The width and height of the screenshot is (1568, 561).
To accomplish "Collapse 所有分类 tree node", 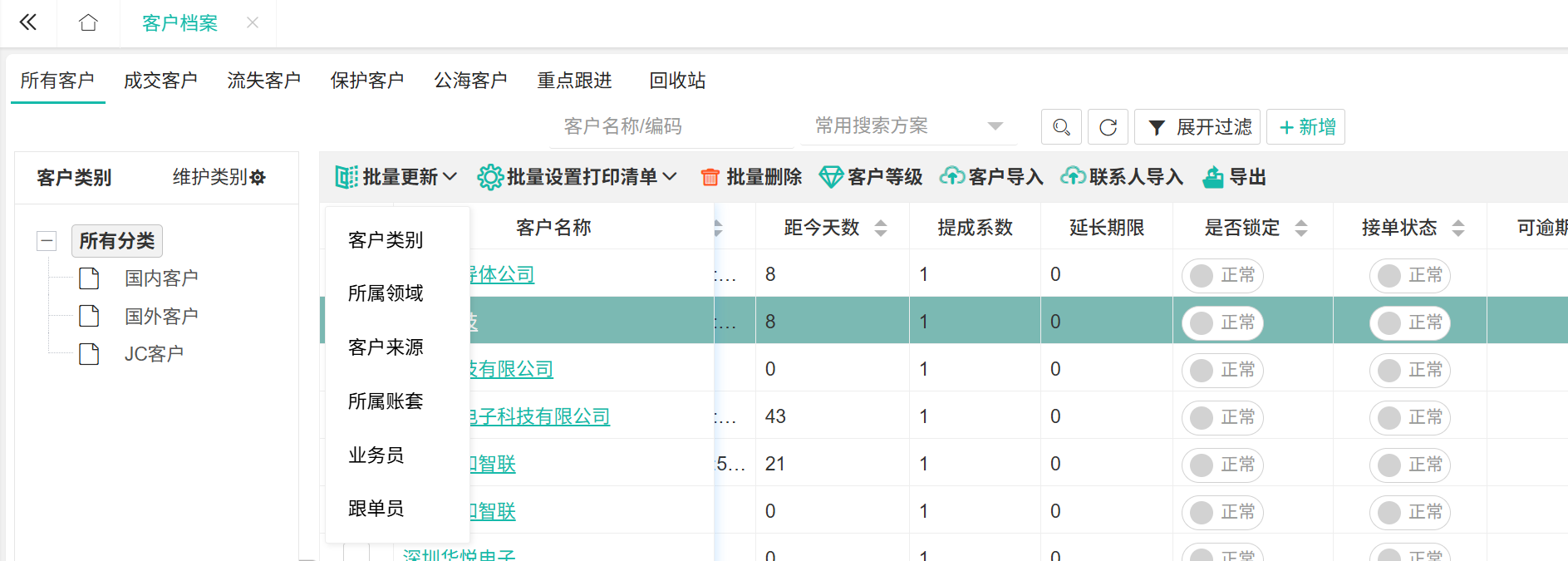I will click(x=47, y=241).
